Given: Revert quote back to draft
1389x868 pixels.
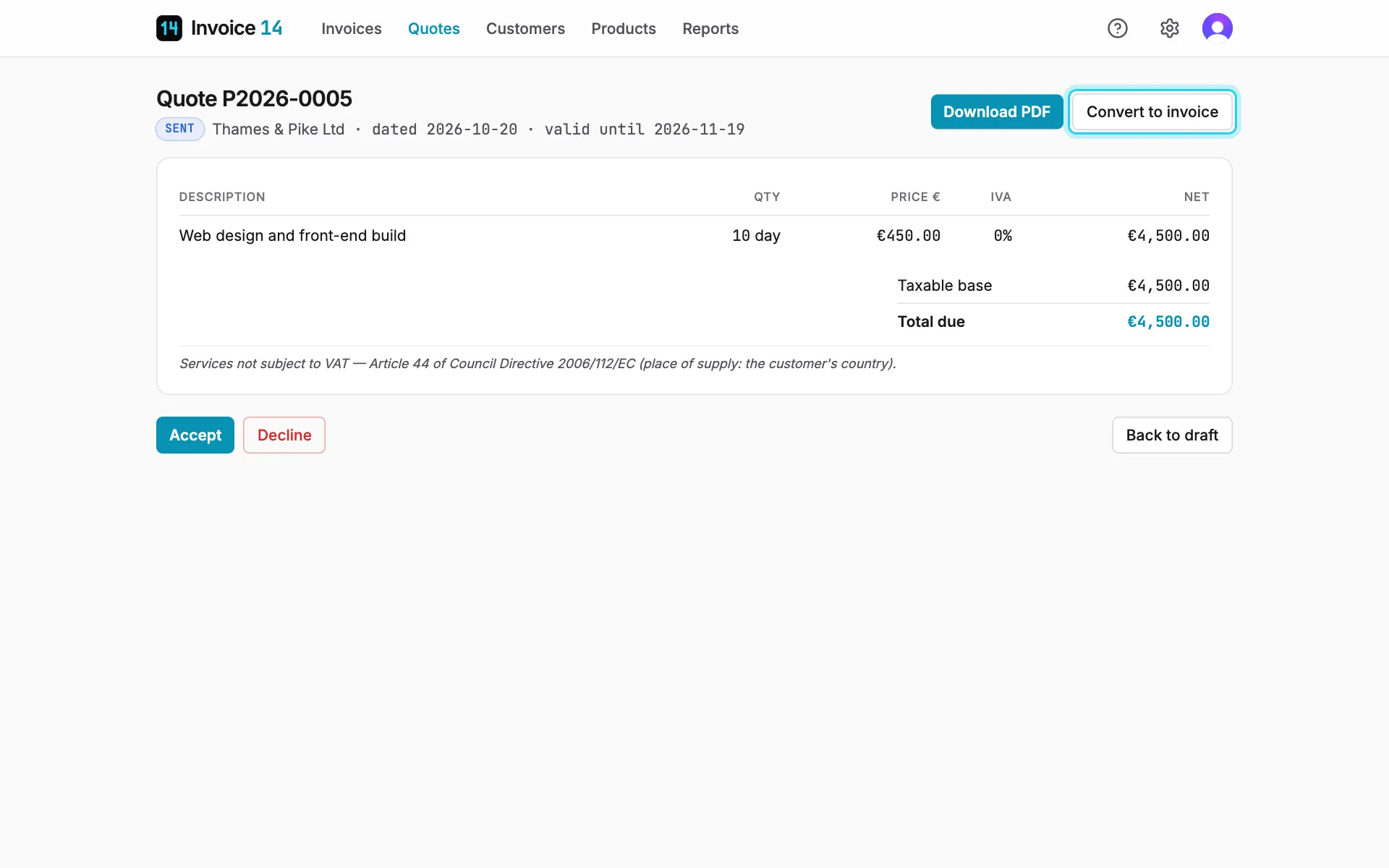Looking at the screenshot, I should [1172, 435].
